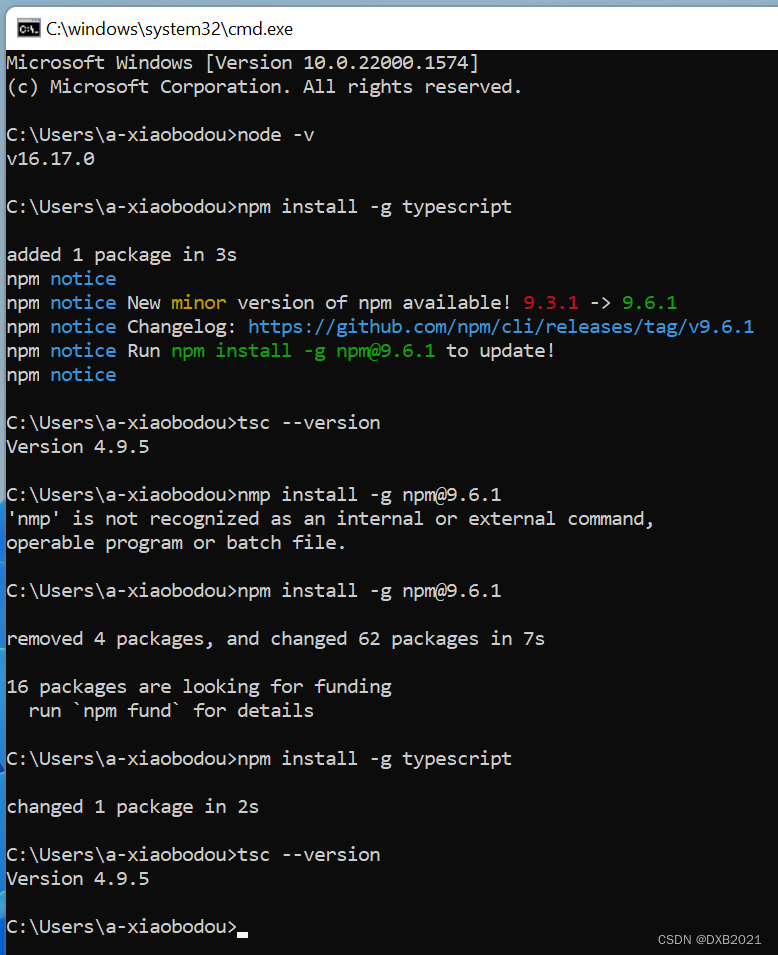Click the mistyped 'nmp install -g npm@9.6.1' command
778x955 pixels.
pyautogui.click(x=369, y=495)
